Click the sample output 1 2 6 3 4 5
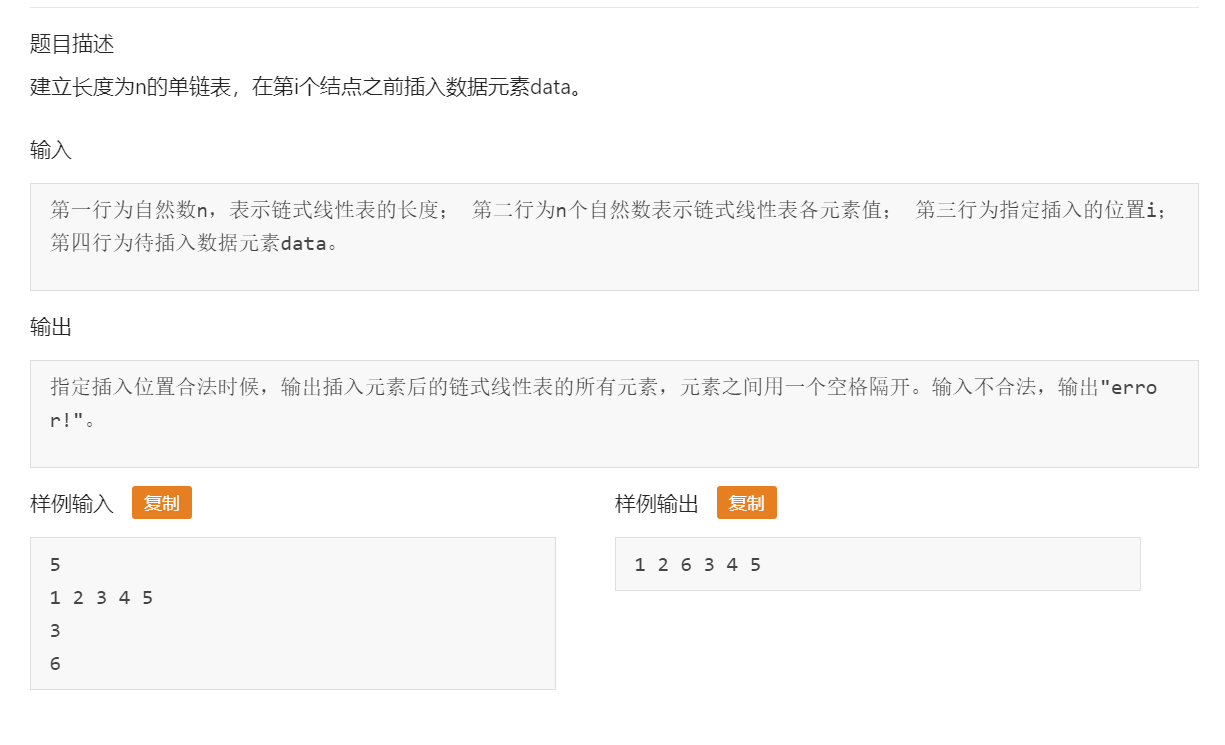This screenshot has height=745, width=1225. pyautogui.click(x=696, y=564)
